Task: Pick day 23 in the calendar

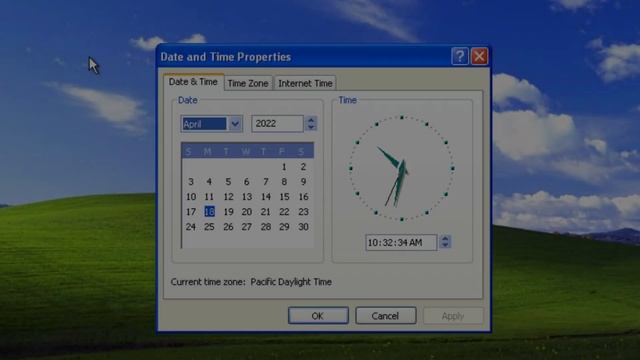Action: [x=303, y=212]
